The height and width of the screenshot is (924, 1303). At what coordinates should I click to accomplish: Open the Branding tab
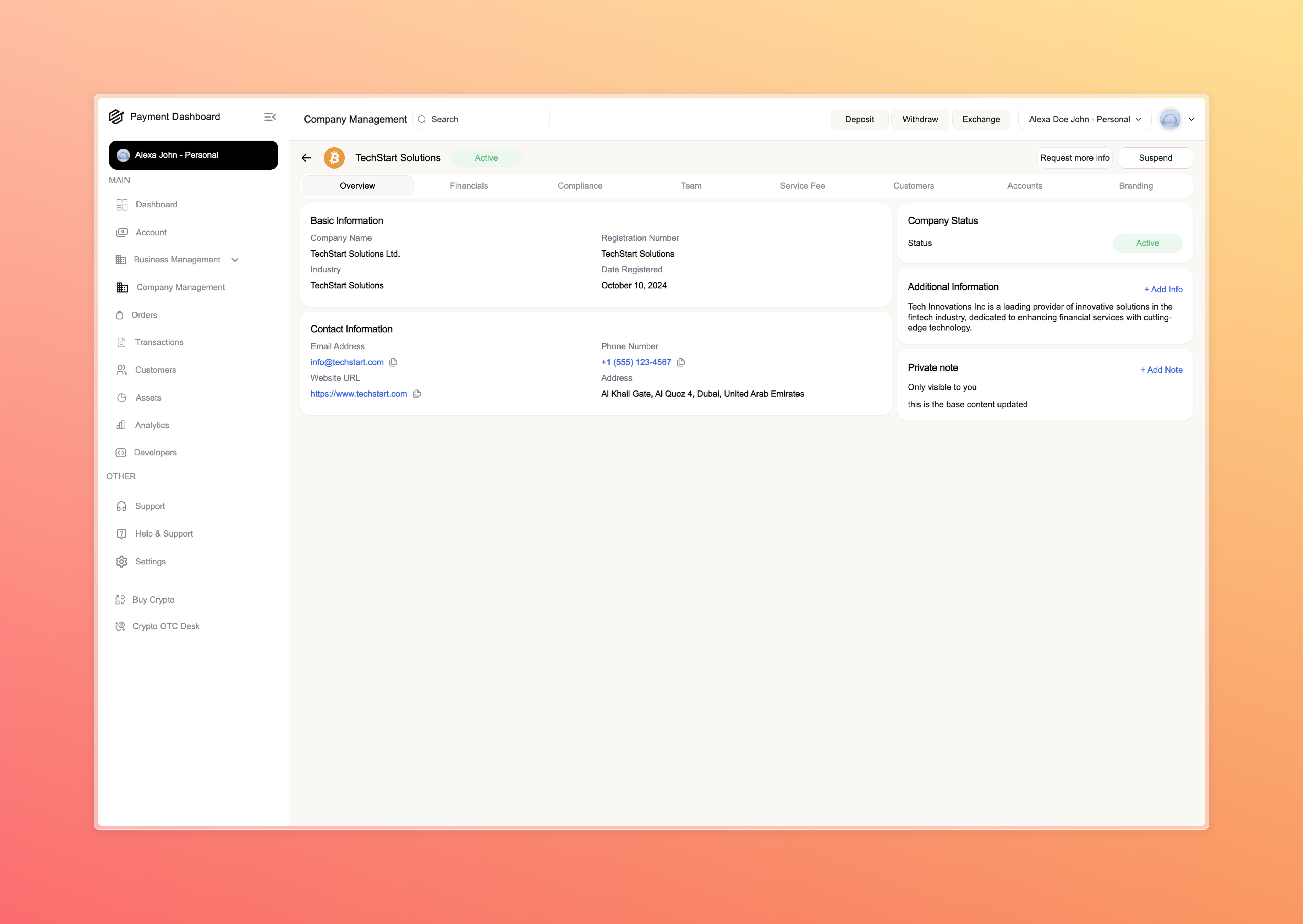[x=1136, y=186]
